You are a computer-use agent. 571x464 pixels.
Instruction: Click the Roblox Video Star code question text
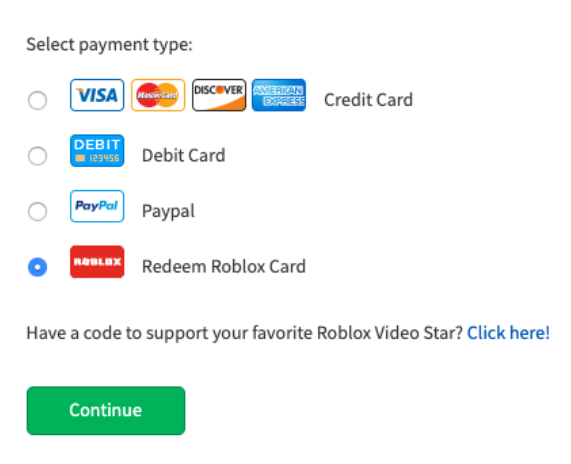[x=244, y=333]
